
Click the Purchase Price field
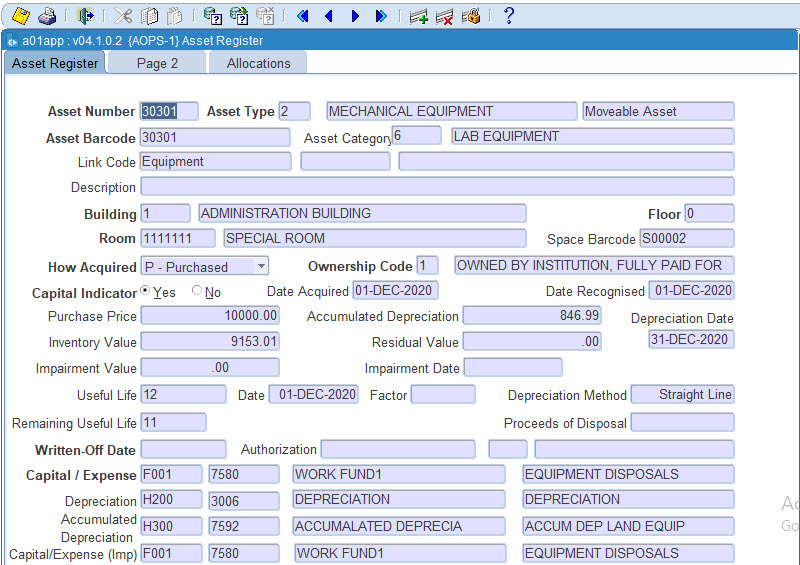coord(210,316)
